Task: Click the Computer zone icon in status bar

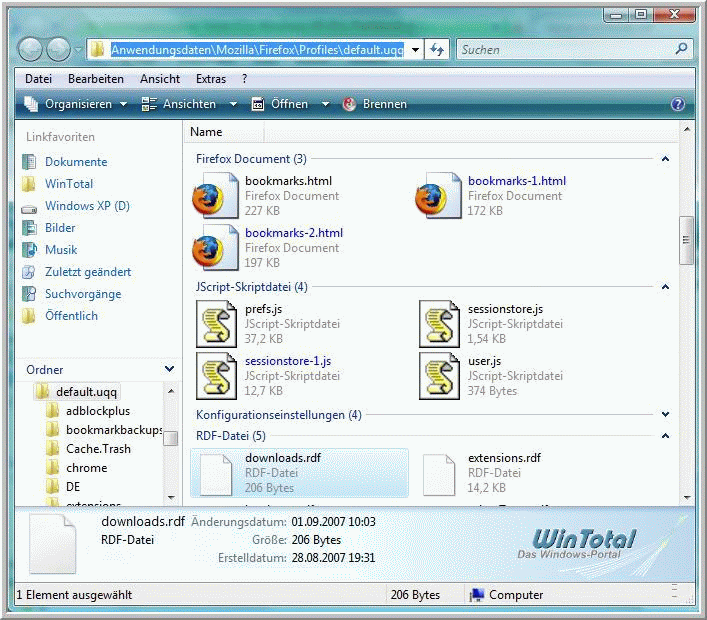Action: pyautogui.click(x=476, y=595)
